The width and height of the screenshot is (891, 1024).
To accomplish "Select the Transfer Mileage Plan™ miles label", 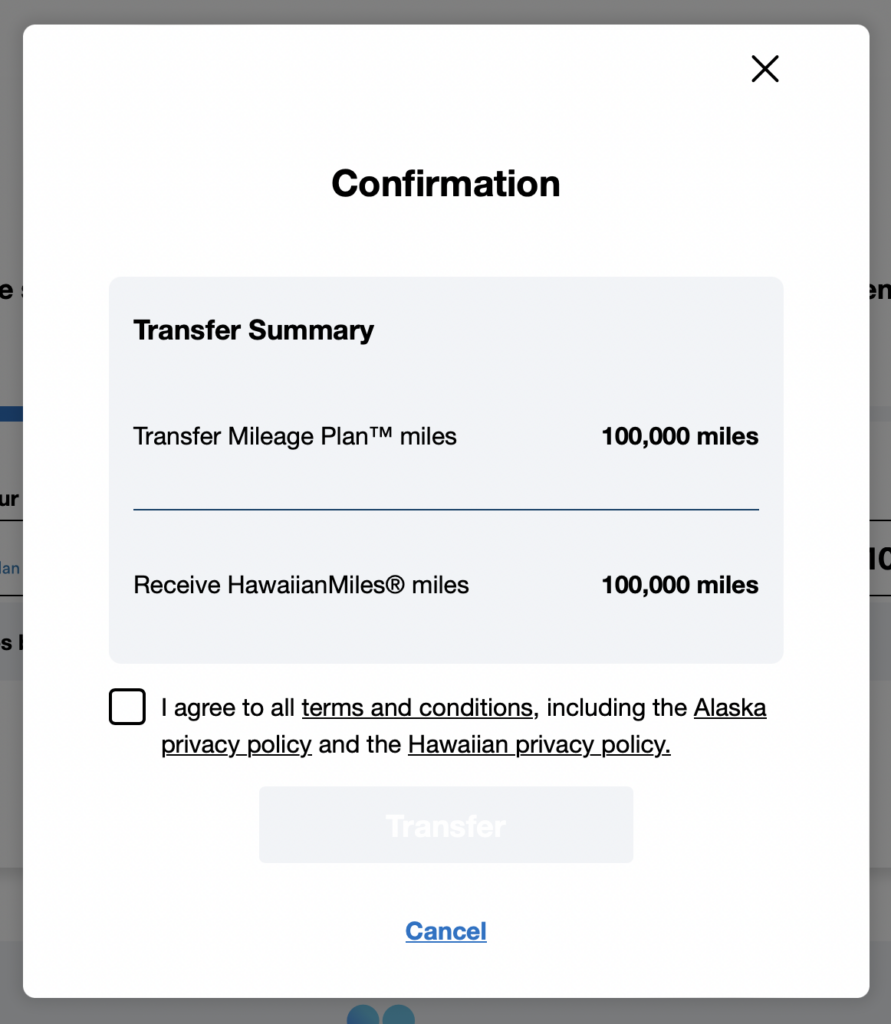I will [295, 436].
